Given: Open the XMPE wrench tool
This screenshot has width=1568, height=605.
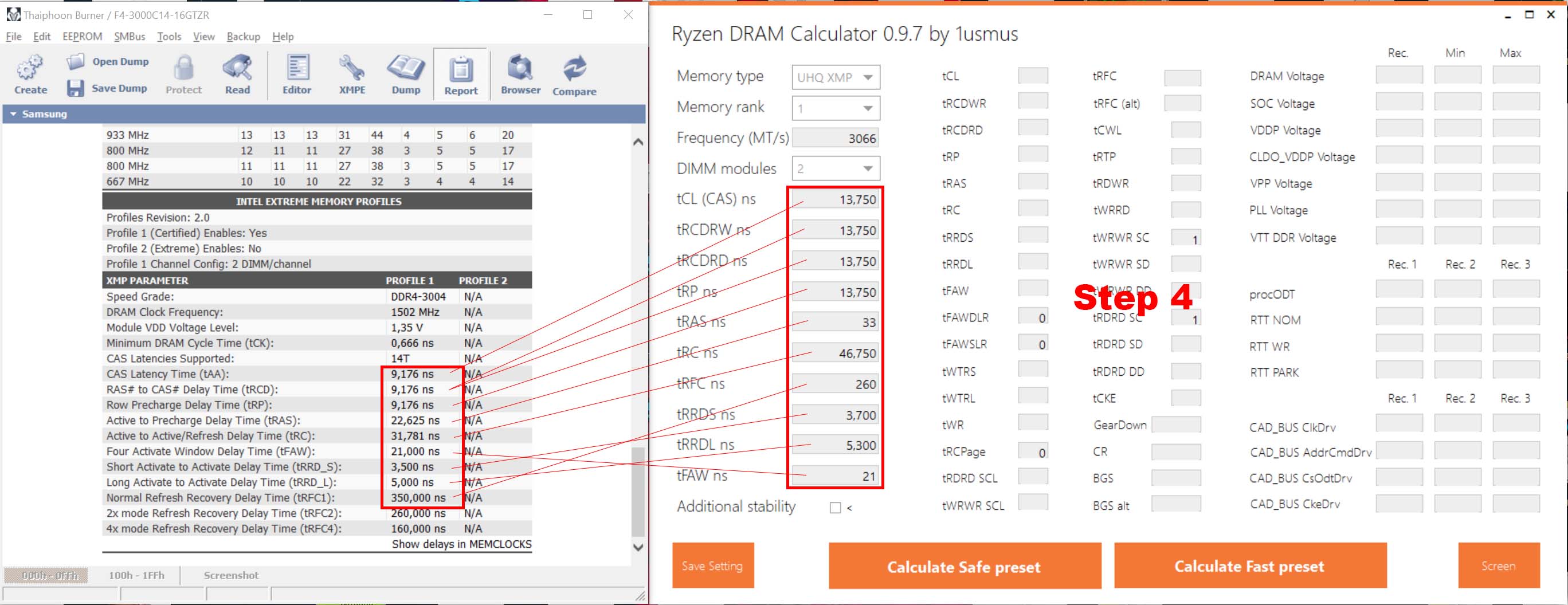Looking at the screenshot, I should point(352,74).
